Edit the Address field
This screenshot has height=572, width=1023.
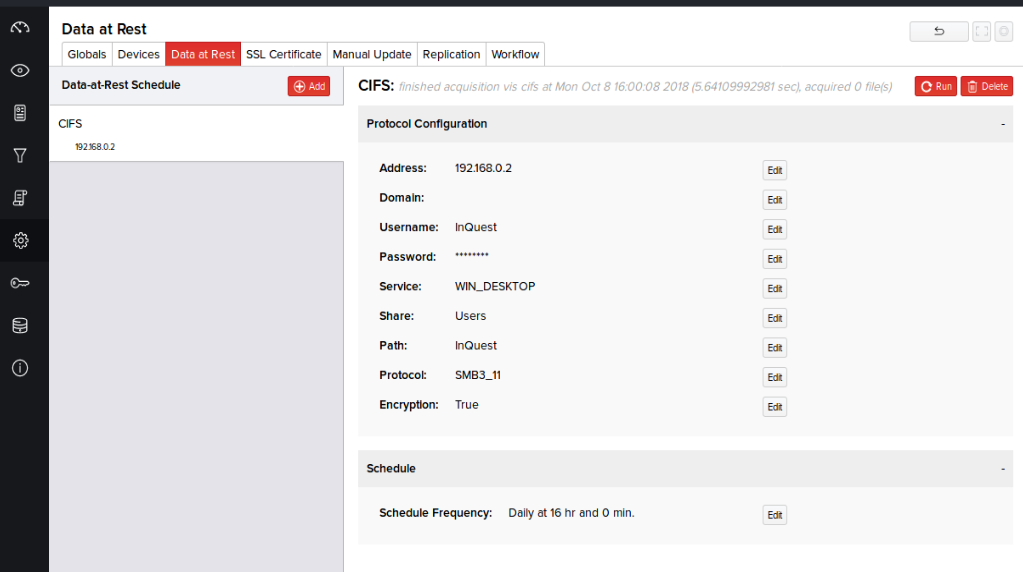(x=774, y=170)
